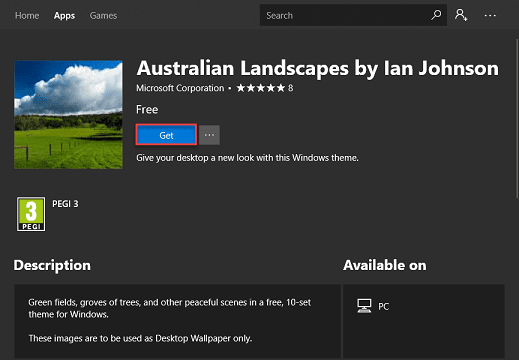Click the blue Get button
This screenshot has width=519, height=360.
click(x=166, y=135)
